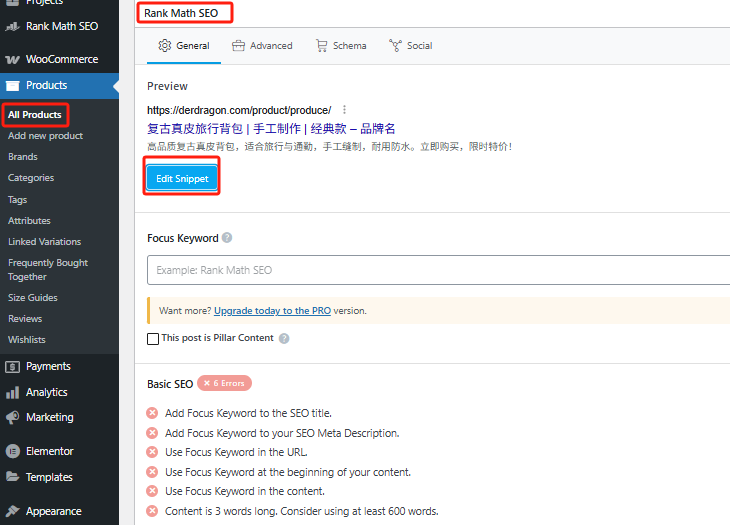Open the Schema tab
Viewport: 730px width, 525px height.
coord(341,46)
